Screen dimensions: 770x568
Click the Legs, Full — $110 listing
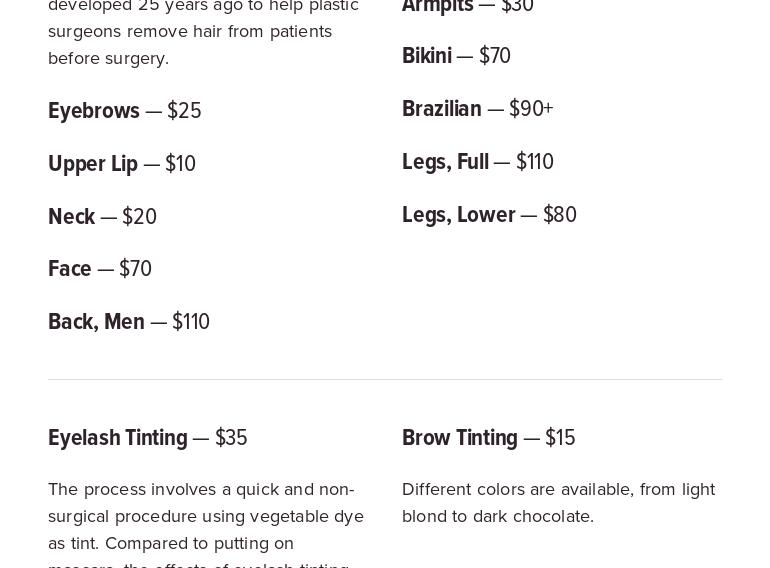click(x=478, y=162)
